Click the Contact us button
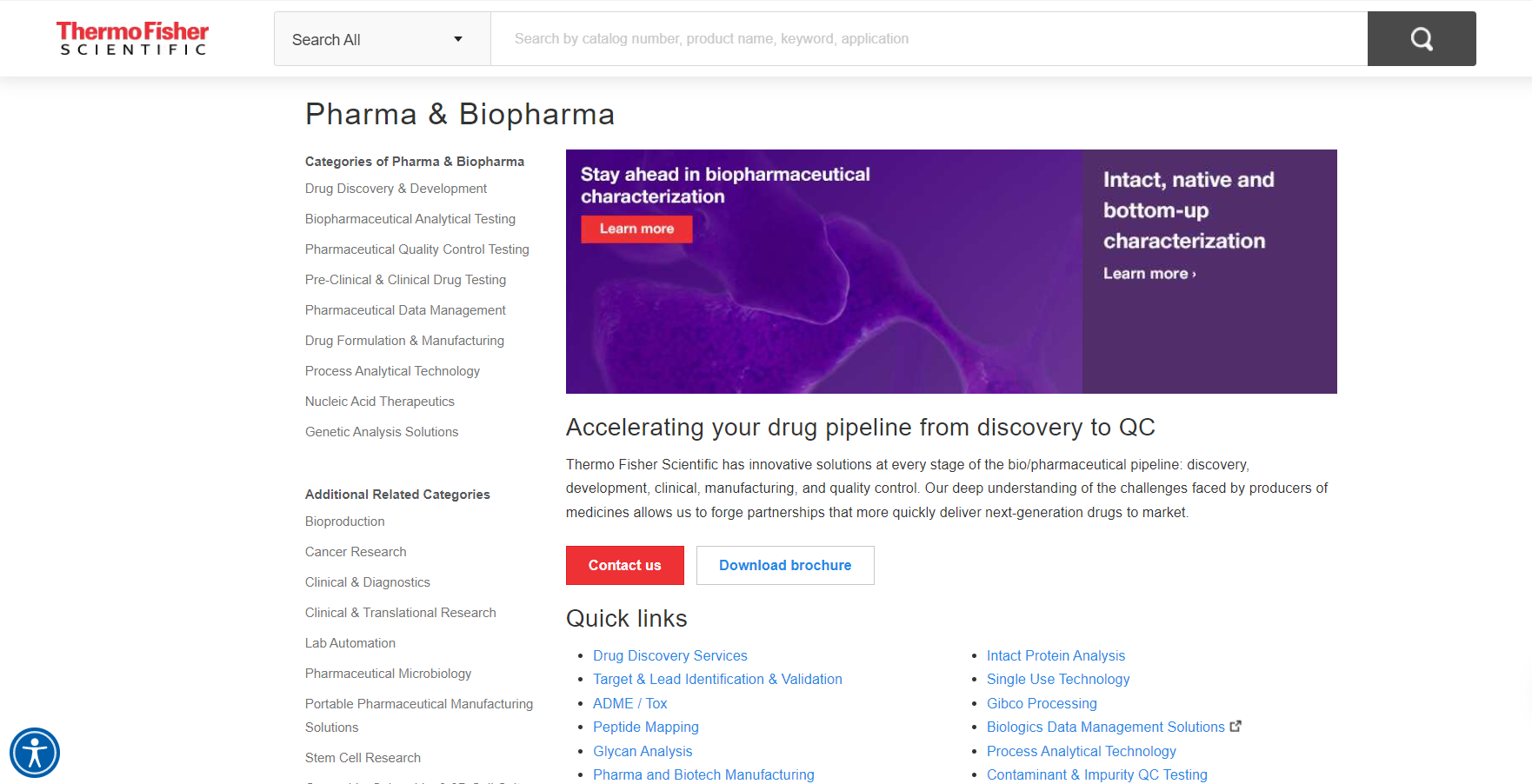This screenshot has height=784, width=1532. (x=625, y=565)
